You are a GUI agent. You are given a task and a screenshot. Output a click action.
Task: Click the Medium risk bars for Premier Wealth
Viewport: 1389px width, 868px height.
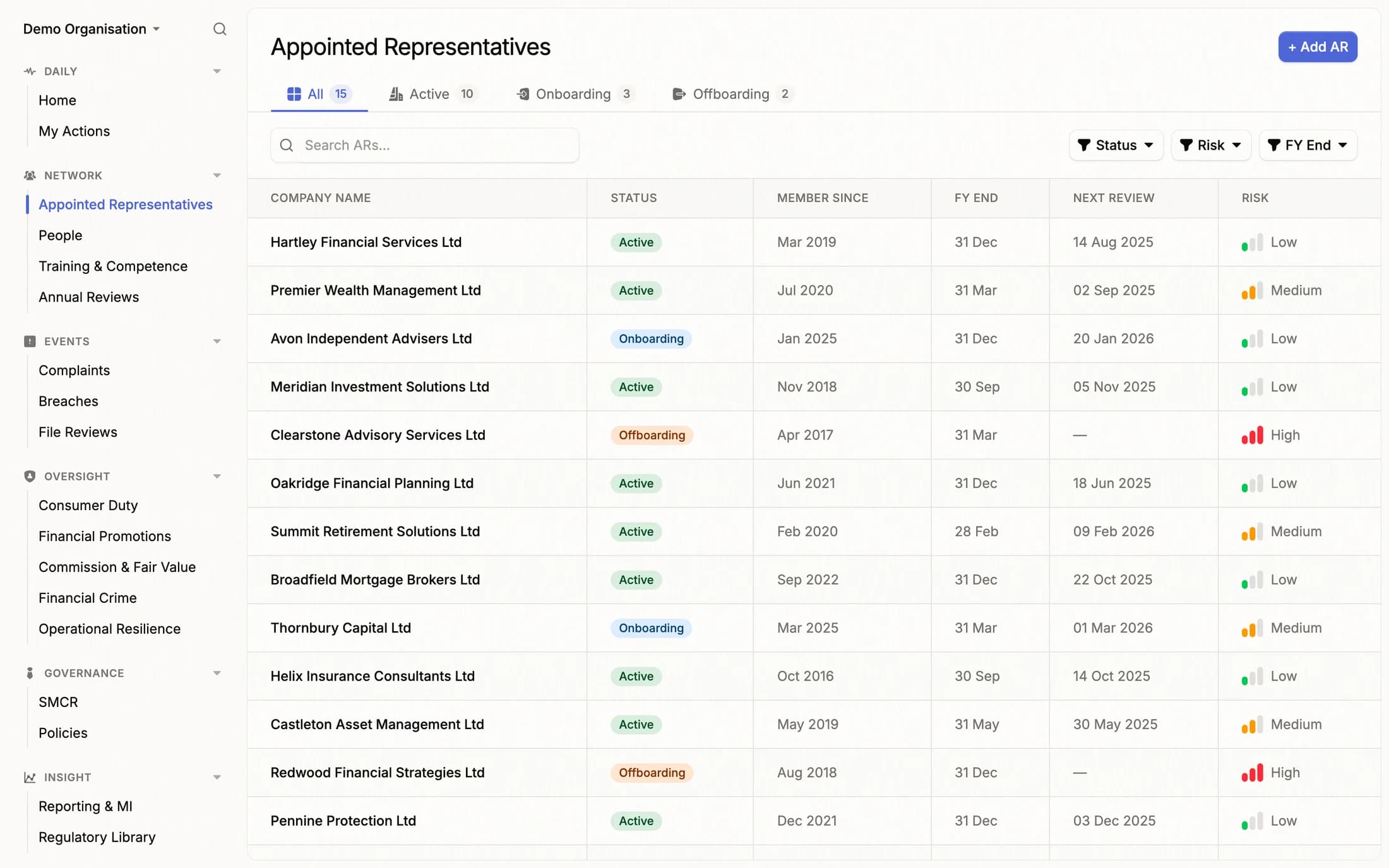(x=1252, y=290)
